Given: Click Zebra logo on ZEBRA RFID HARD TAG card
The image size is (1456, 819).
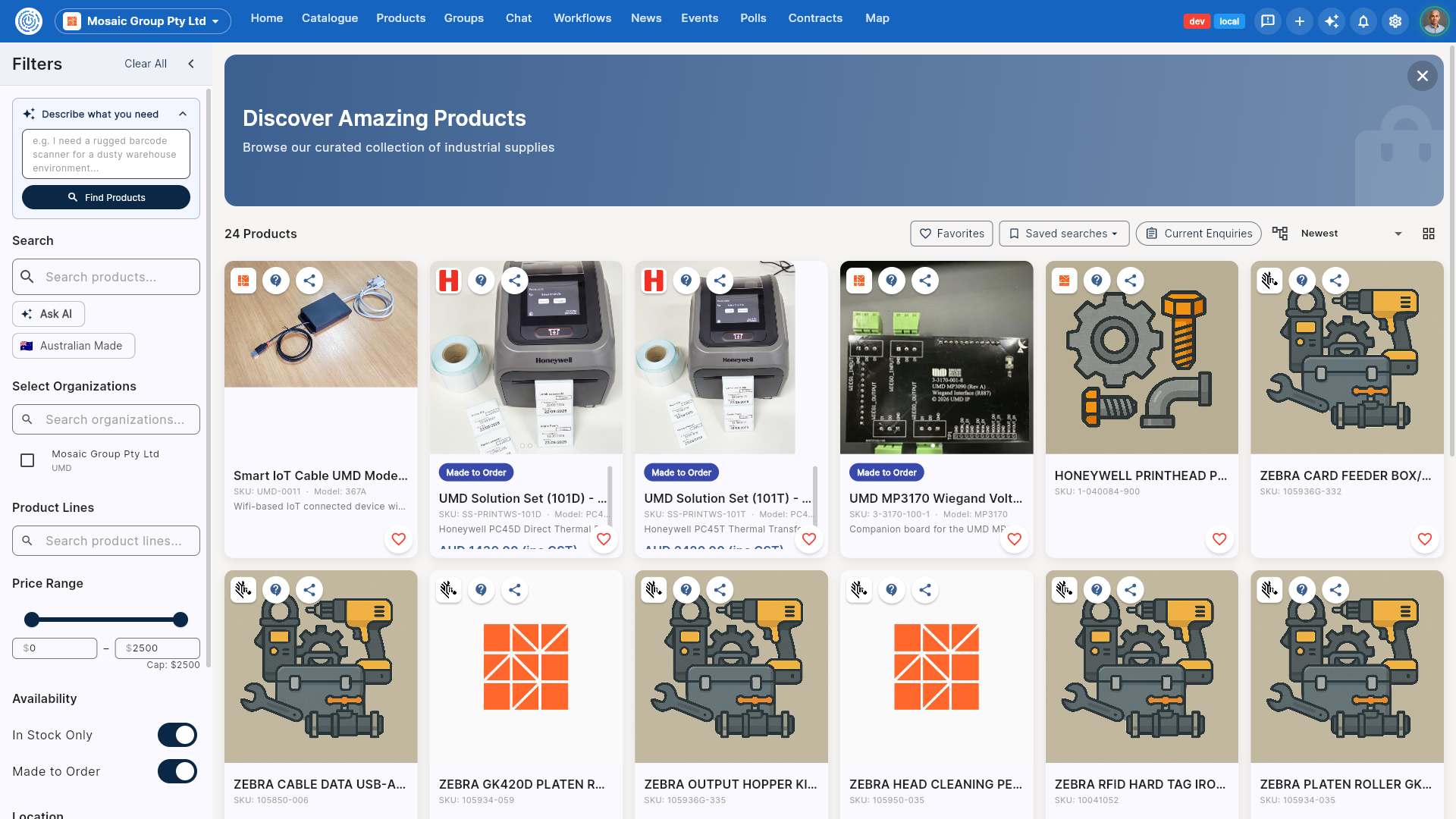Looking at the screenshot, I should point(1065,590).
